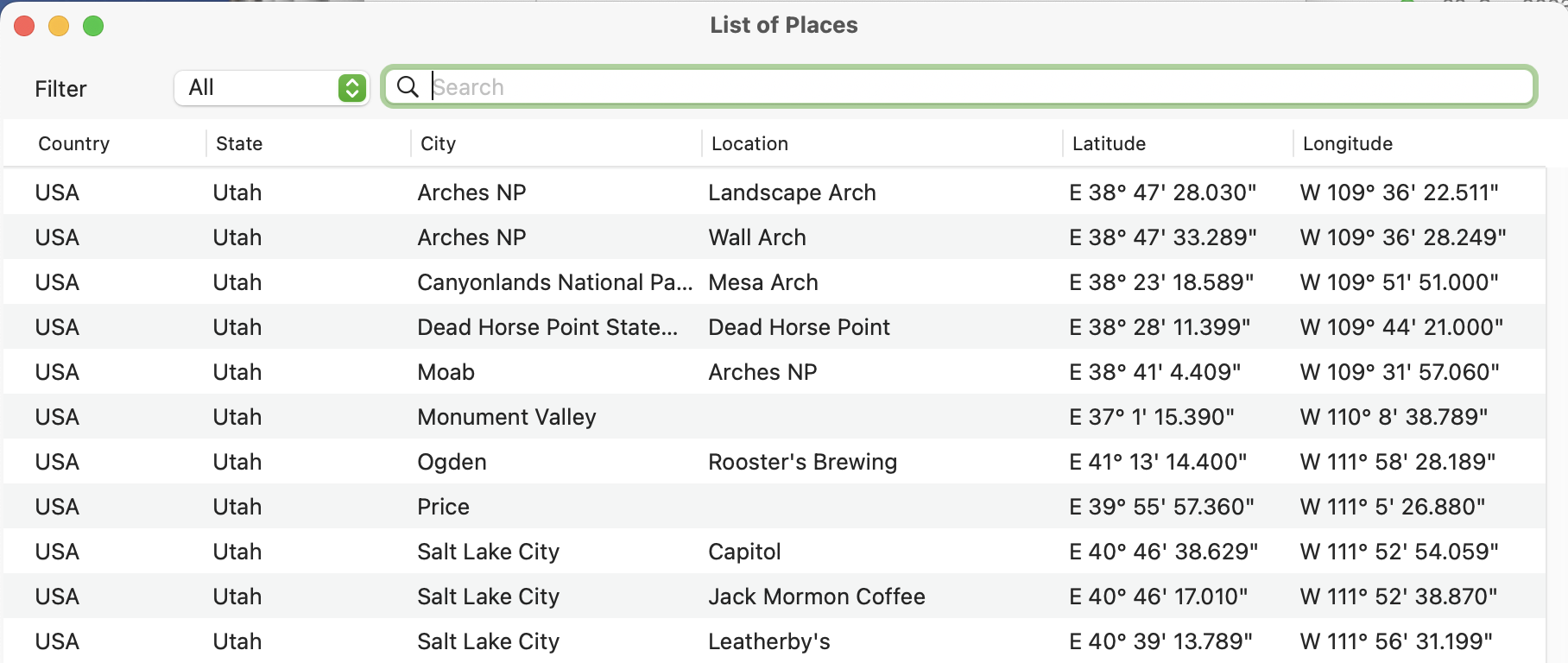Select the Wall Arch row
This screenshot has height=663, width=1568.
click(x=775, y=237)
